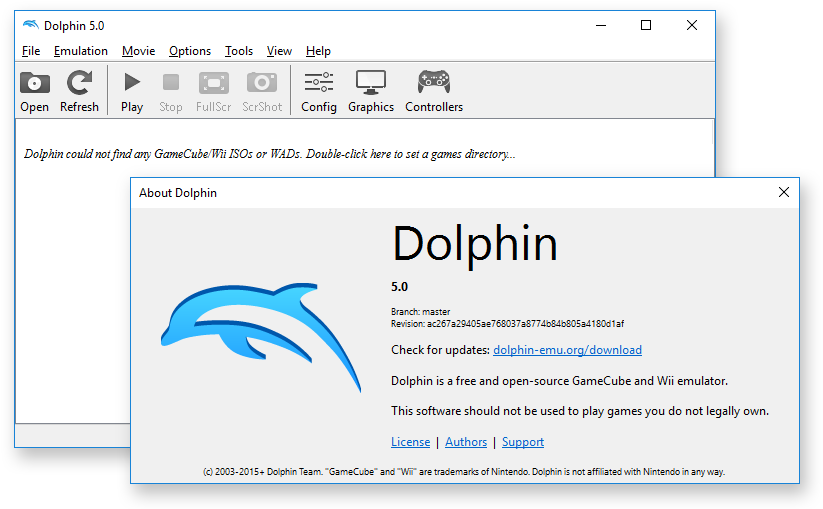Screen dimensions: 823x509
Task: Follow the dolphin-emu.org/download link
Action: 567,350
